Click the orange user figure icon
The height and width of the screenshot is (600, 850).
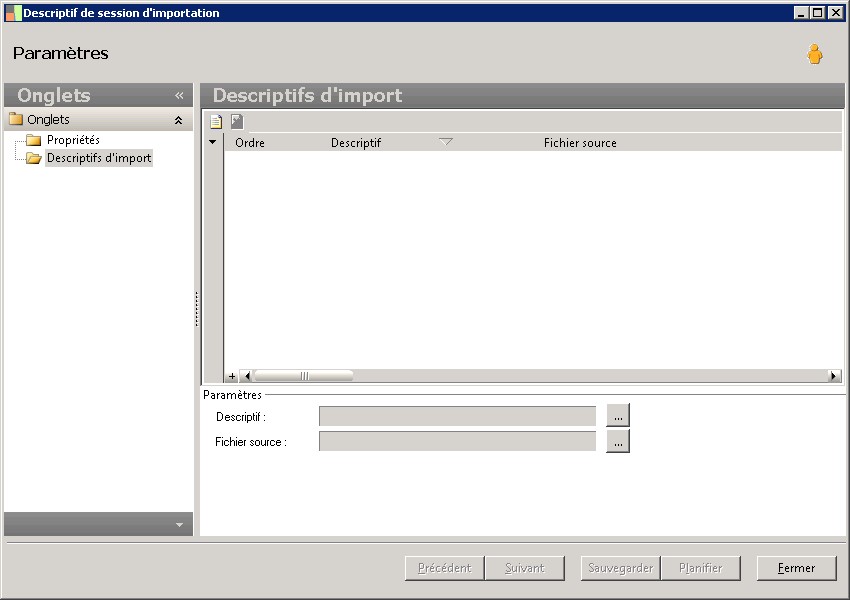[x=815, y=54]
